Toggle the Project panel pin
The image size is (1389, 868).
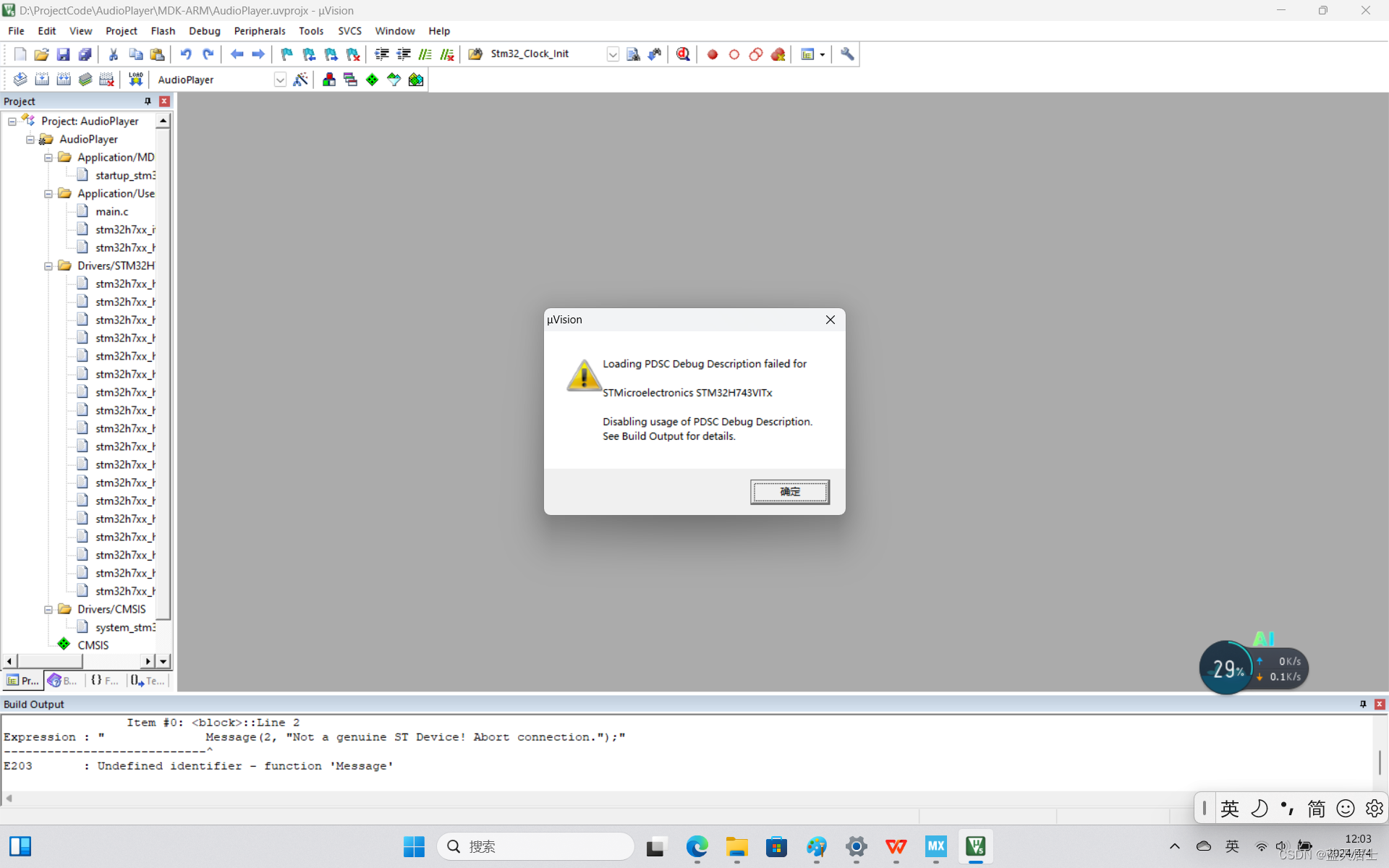[x=148, y=101]
